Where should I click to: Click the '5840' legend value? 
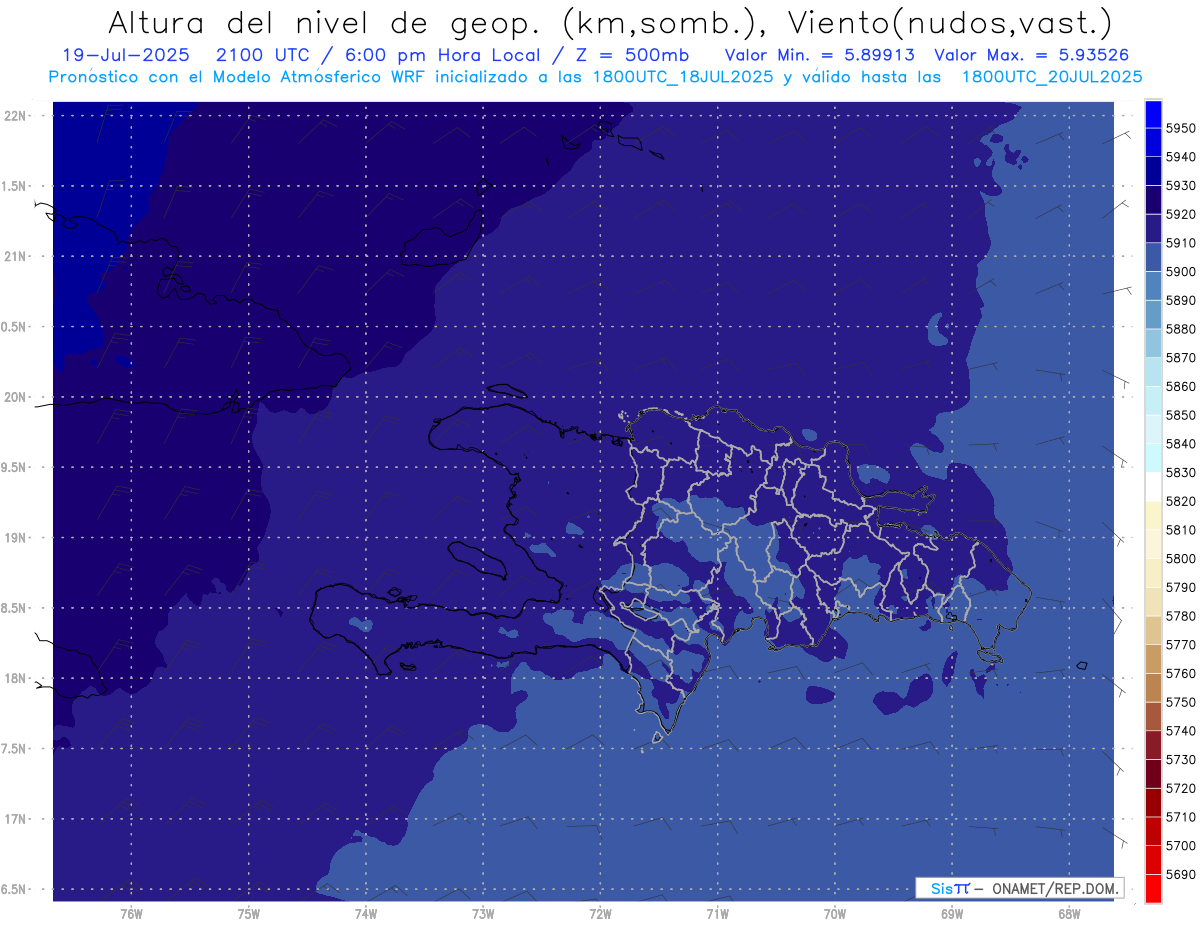(1181, 443)
